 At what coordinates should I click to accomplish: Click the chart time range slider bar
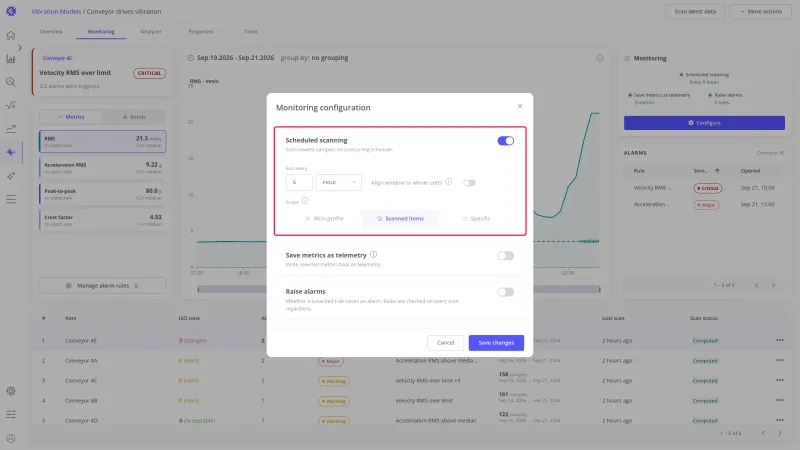pos(398,289)
